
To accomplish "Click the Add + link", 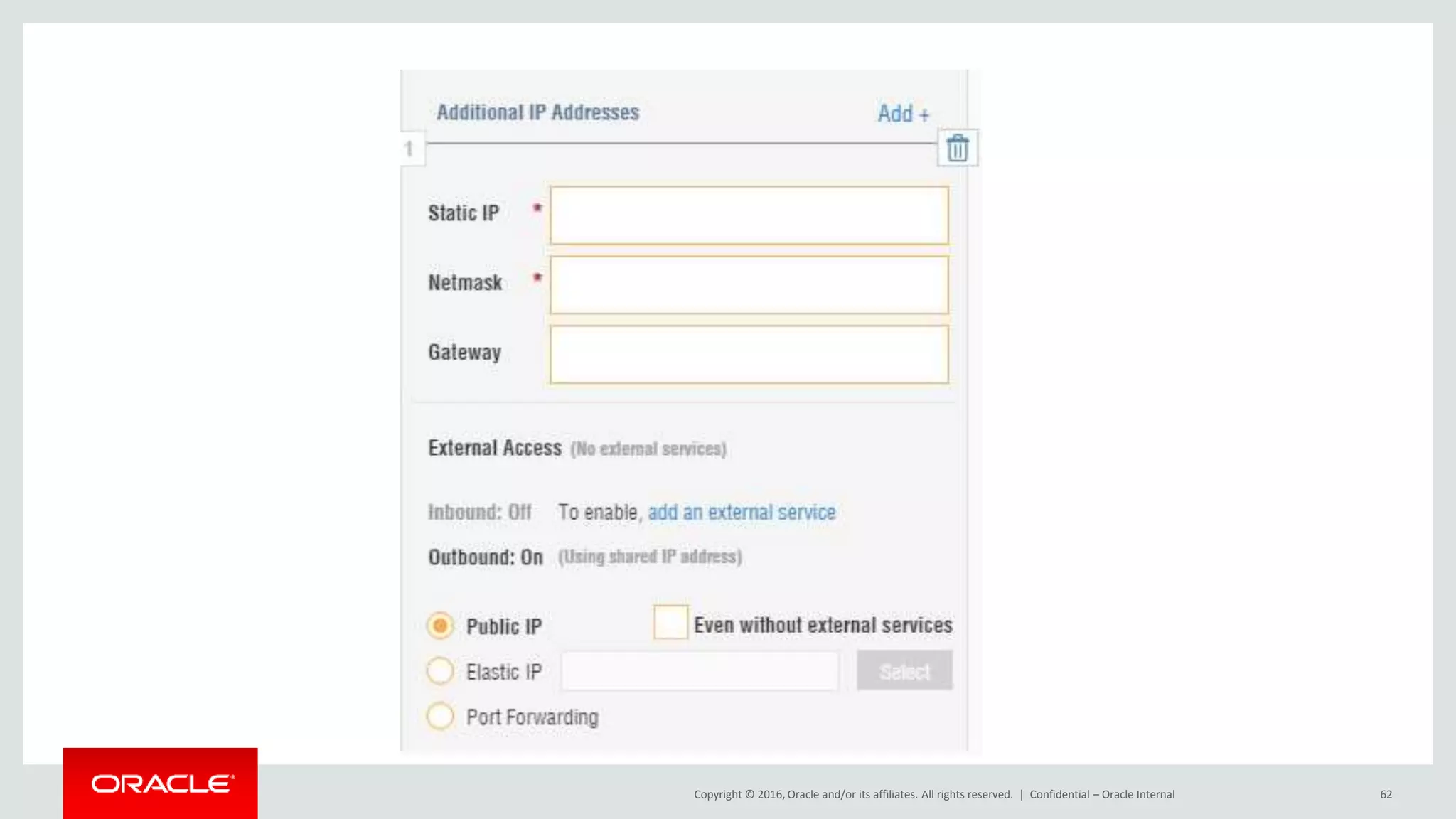I will pyautogui.click(x=903, y=114).
